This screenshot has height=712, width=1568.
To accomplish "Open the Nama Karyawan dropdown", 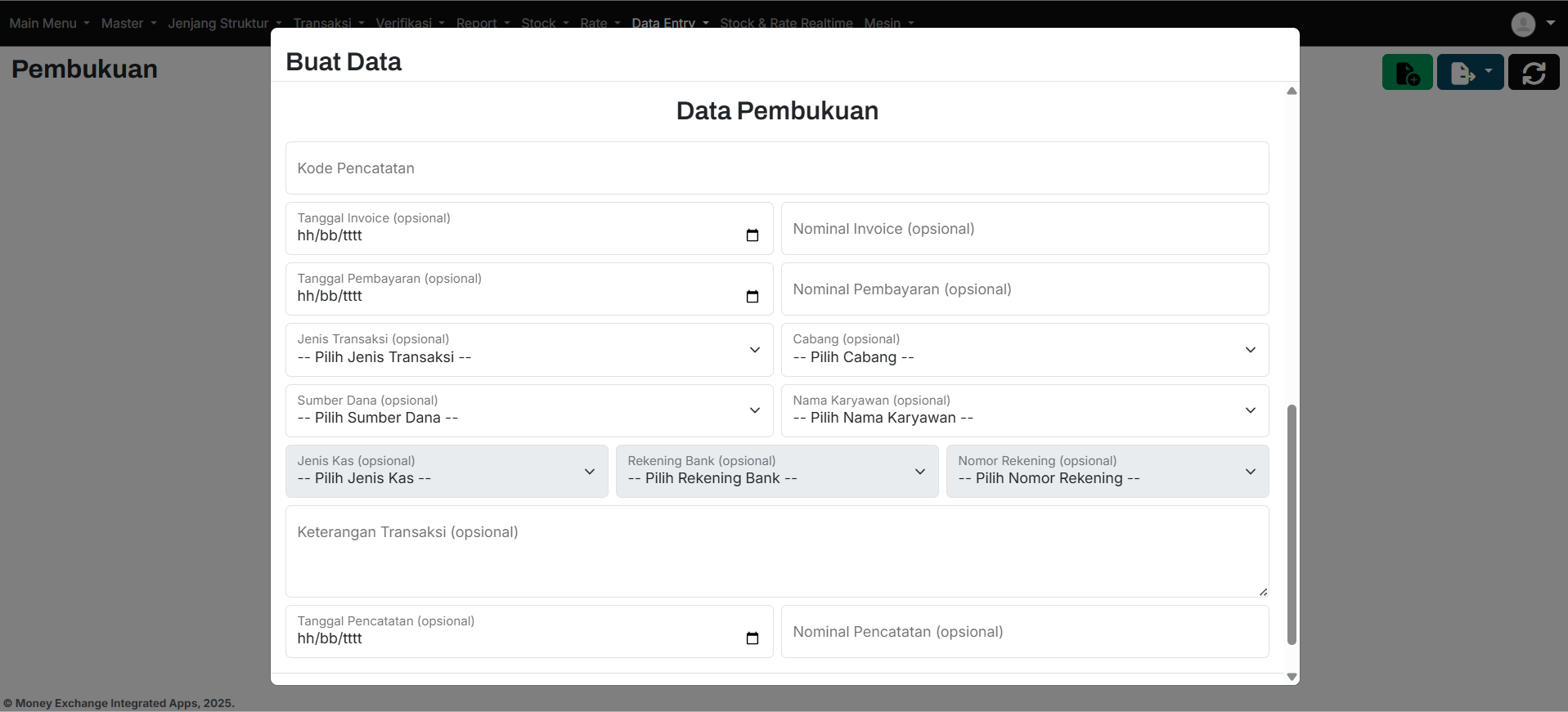I will (x=1024, y=410).
